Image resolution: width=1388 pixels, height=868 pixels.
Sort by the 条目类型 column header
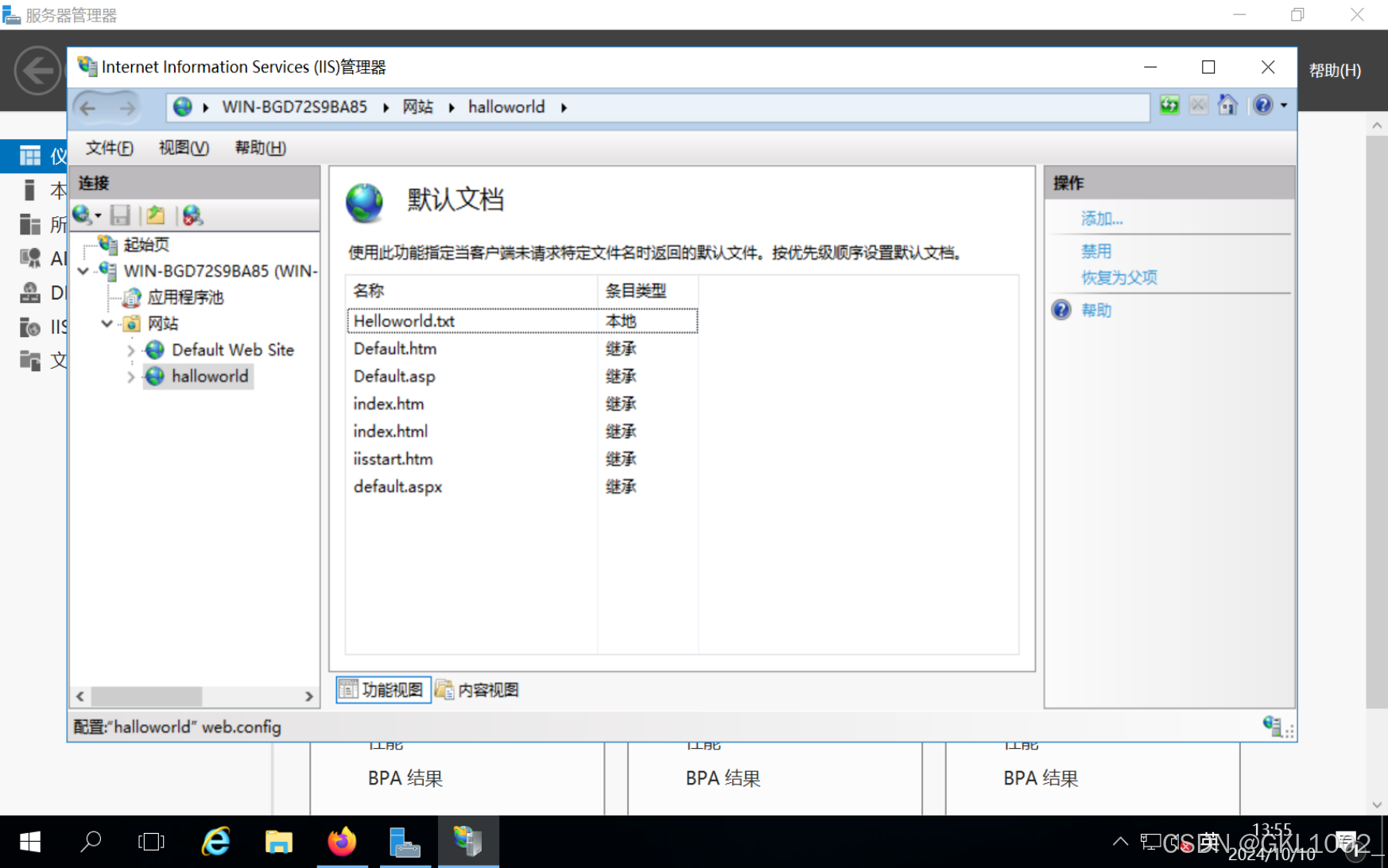tap(648, 291)
